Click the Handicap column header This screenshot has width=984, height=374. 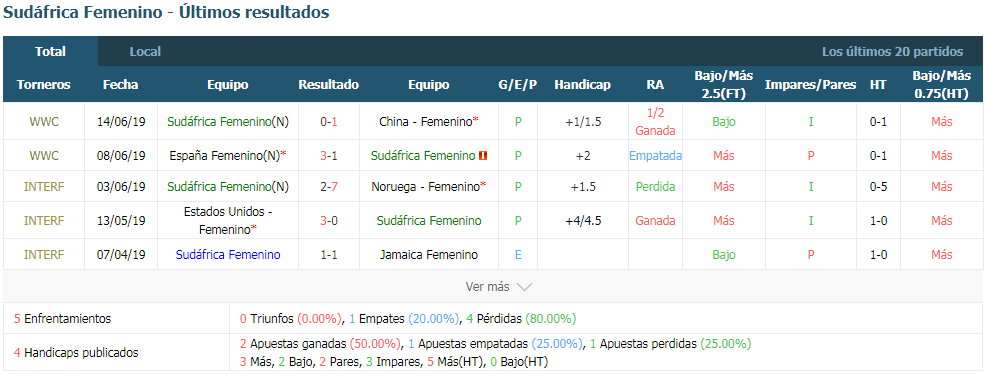click(582, 85)
